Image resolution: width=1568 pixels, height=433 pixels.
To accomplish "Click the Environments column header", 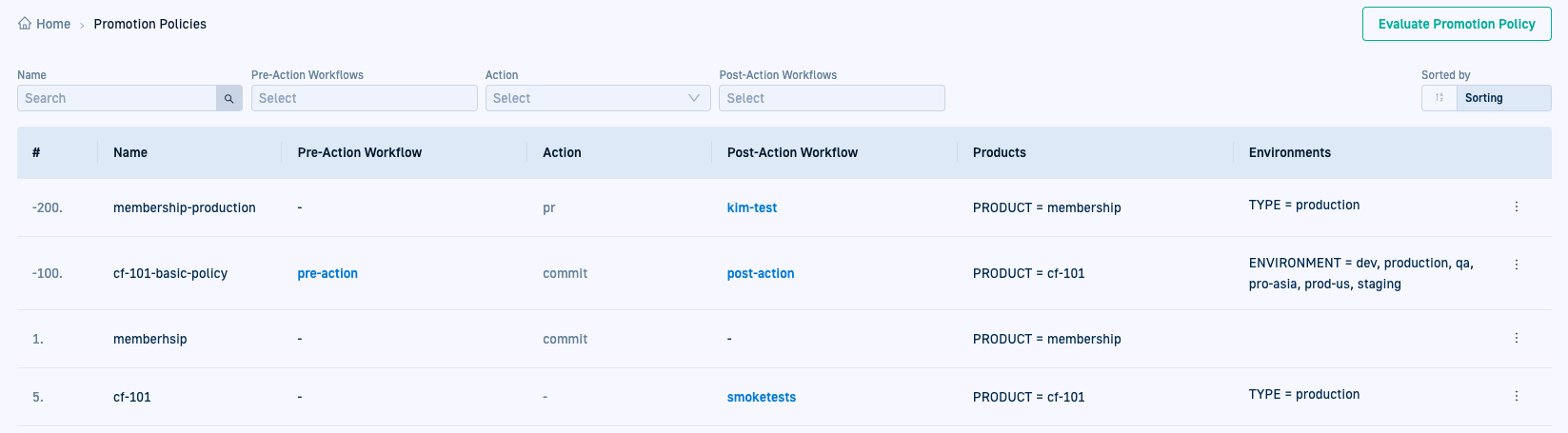I will tap(1289, 152).
